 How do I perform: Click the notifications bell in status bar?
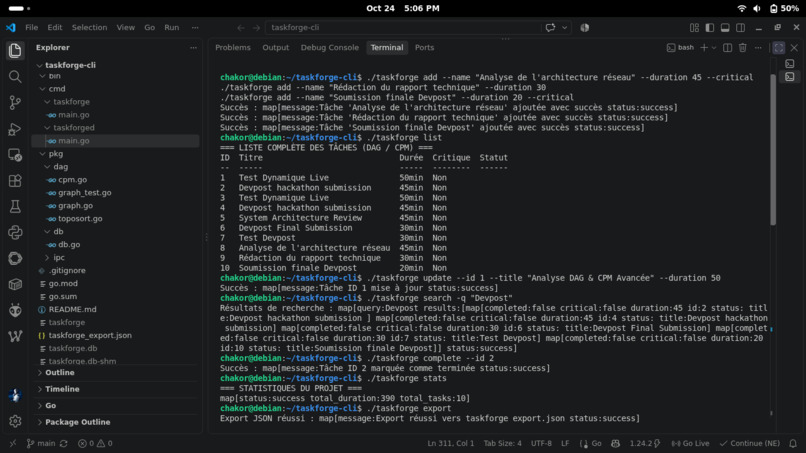tap(793, 443)
